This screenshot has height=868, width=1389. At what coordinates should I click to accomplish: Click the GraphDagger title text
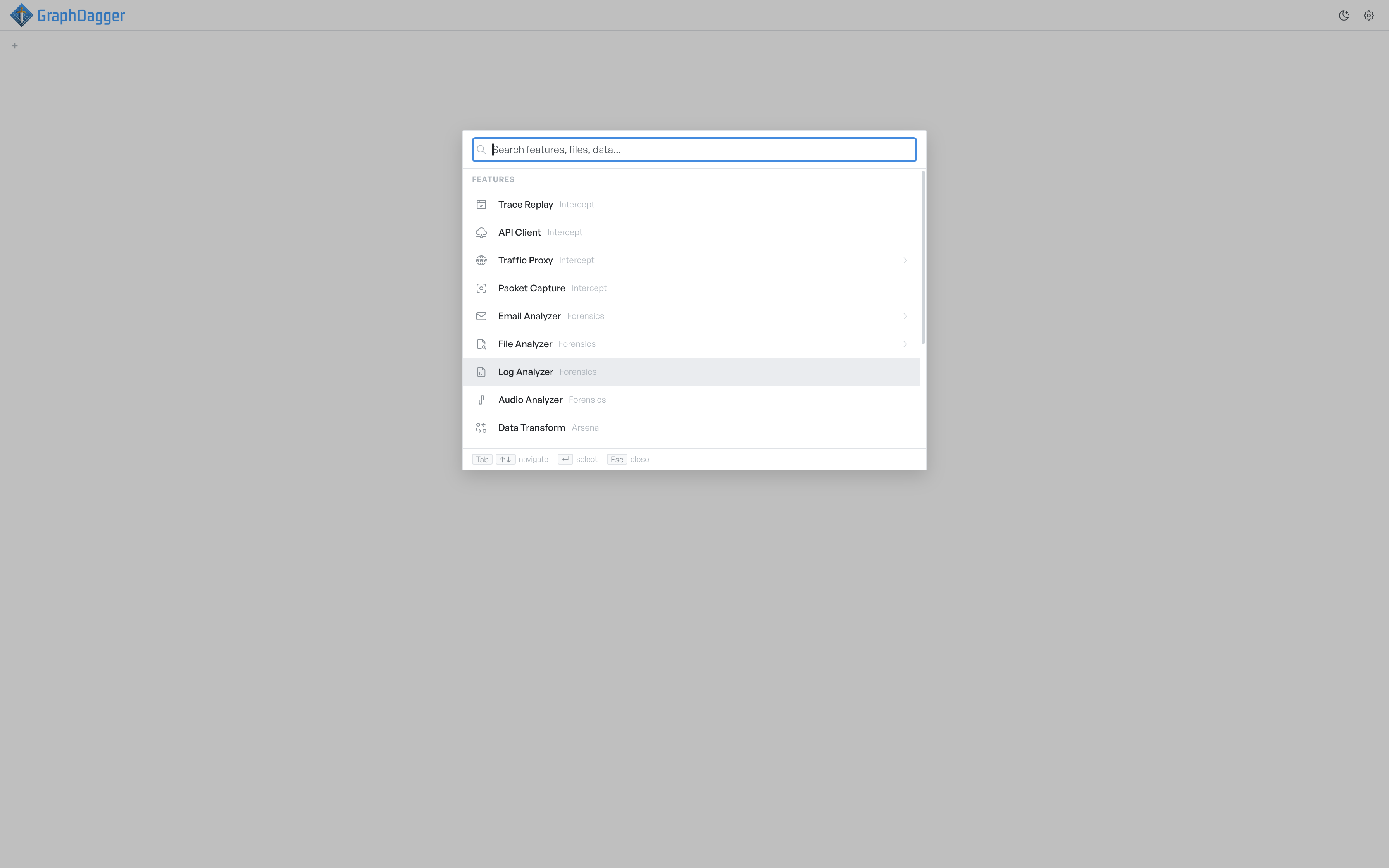coord(81,15)
